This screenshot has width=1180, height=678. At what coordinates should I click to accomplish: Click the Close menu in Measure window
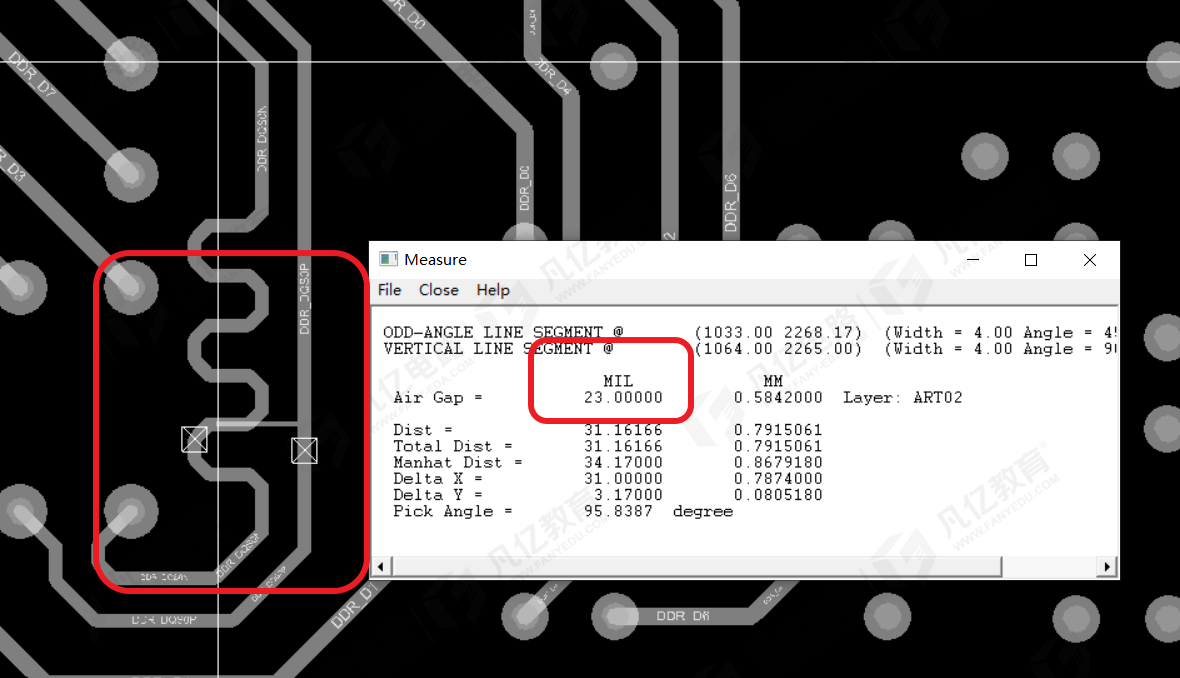coord(439,290)
